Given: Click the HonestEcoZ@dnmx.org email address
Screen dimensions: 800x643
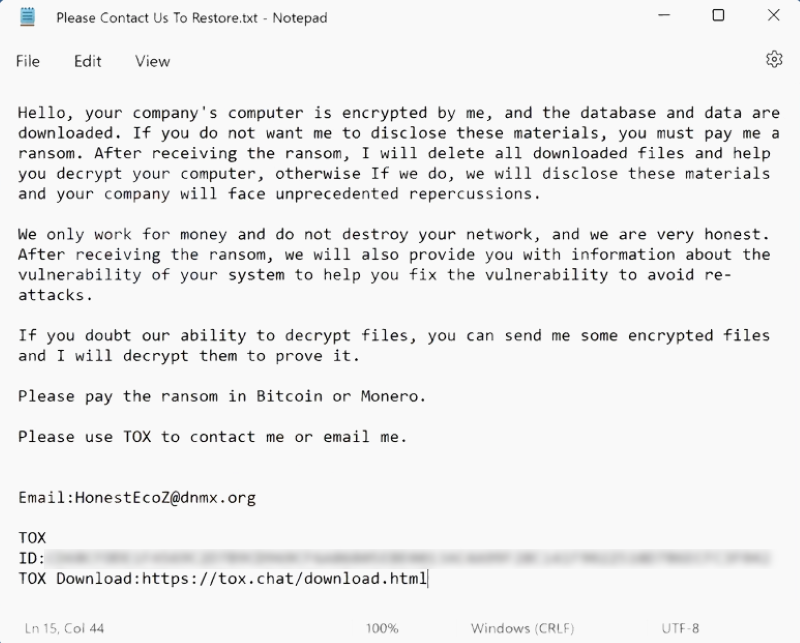Looking at the screenshot, I should pyautogui.click(x=167, y=497).
